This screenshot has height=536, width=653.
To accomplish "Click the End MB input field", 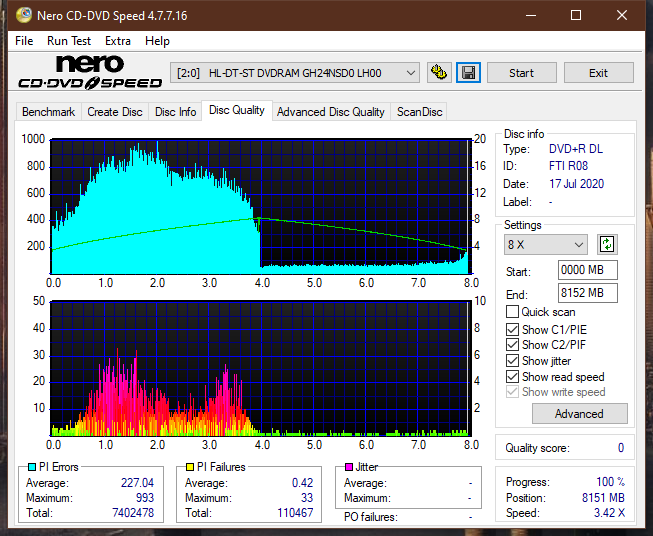I will pos(587,293).
